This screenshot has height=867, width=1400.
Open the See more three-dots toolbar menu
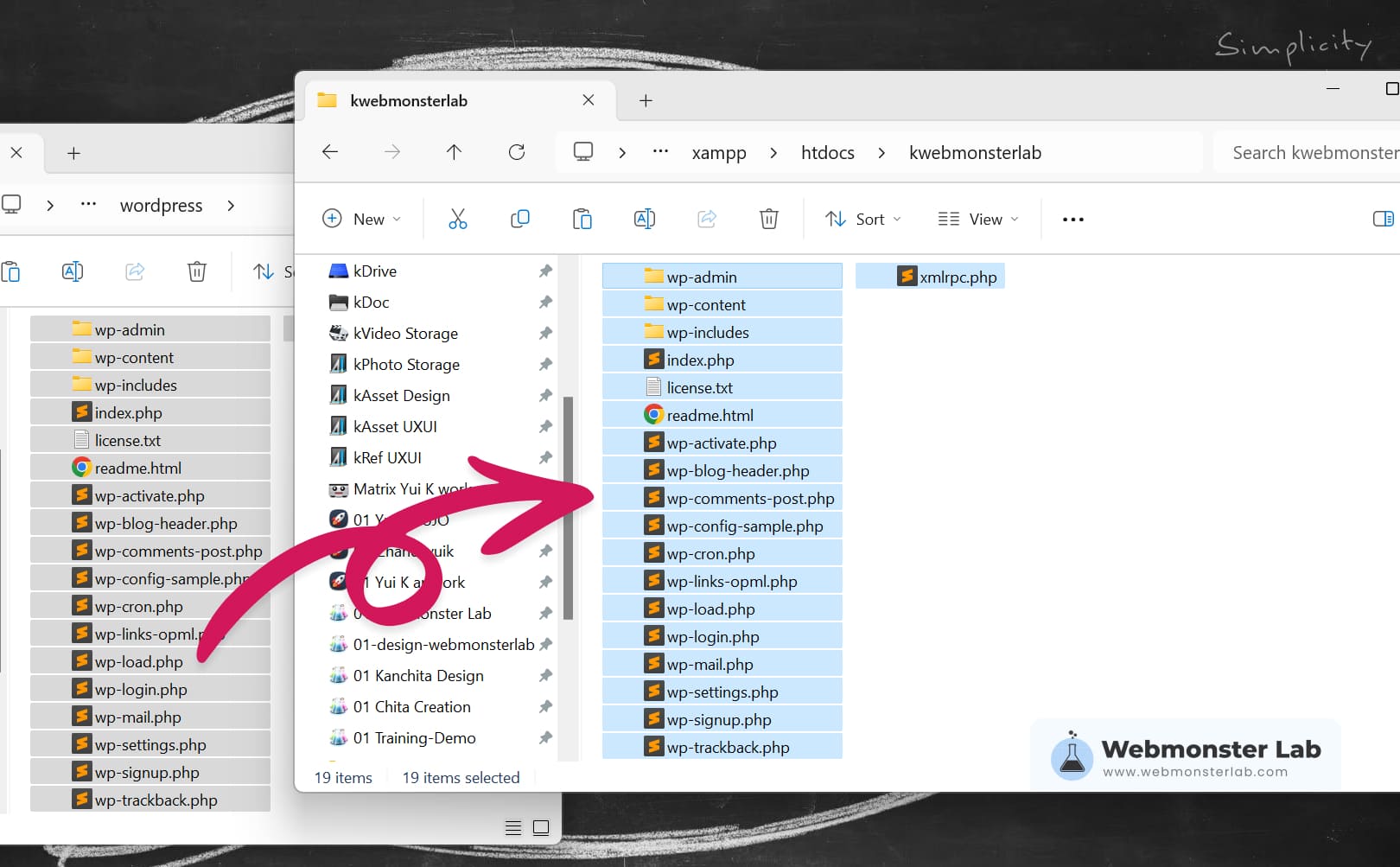coord(1073,220)
